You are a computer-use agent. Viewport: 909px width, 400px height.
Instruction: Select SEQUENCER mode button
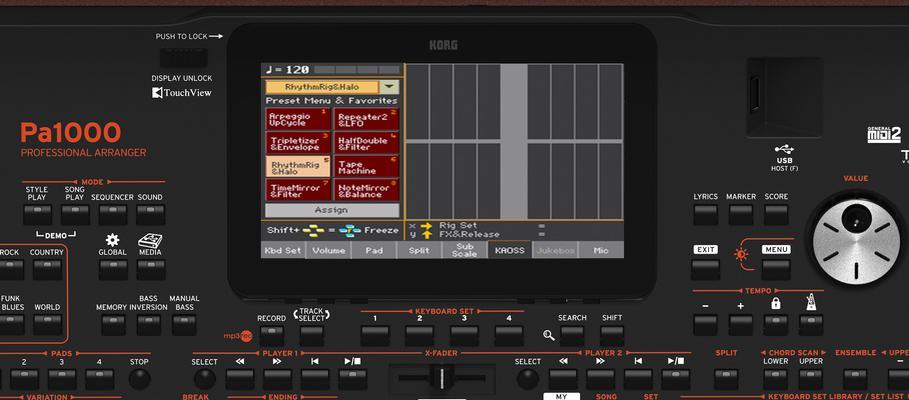(112, 214)
